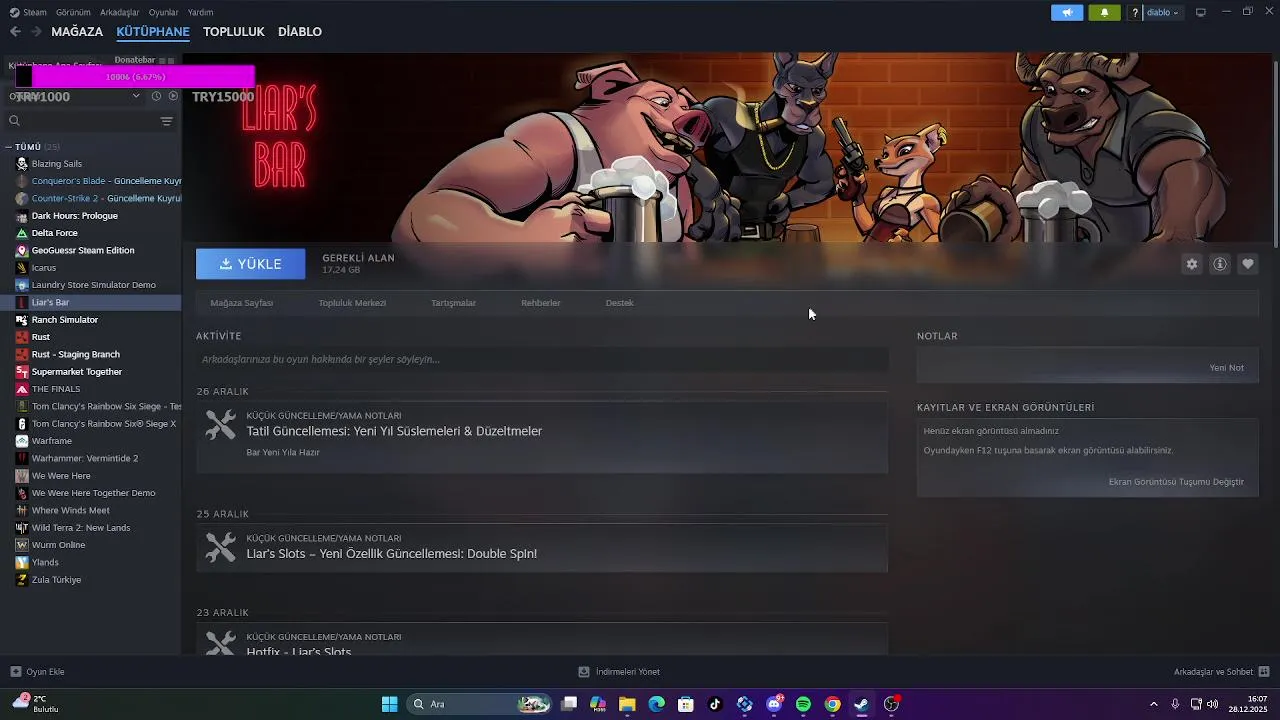Open the Arkadaşlar menu
This screenshot has width=1280, height=720.
(120, 12)
